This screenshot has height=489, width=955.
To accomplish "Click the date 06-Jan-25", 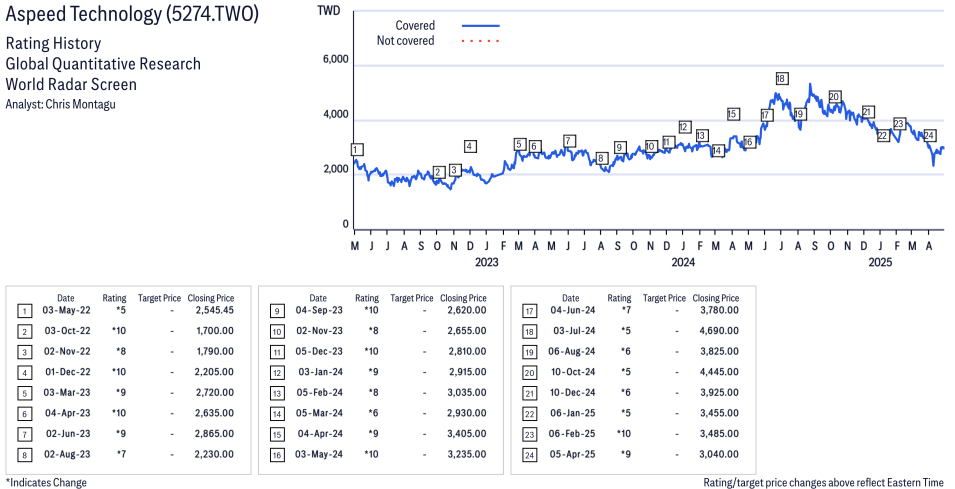I will tap(573, 413).
